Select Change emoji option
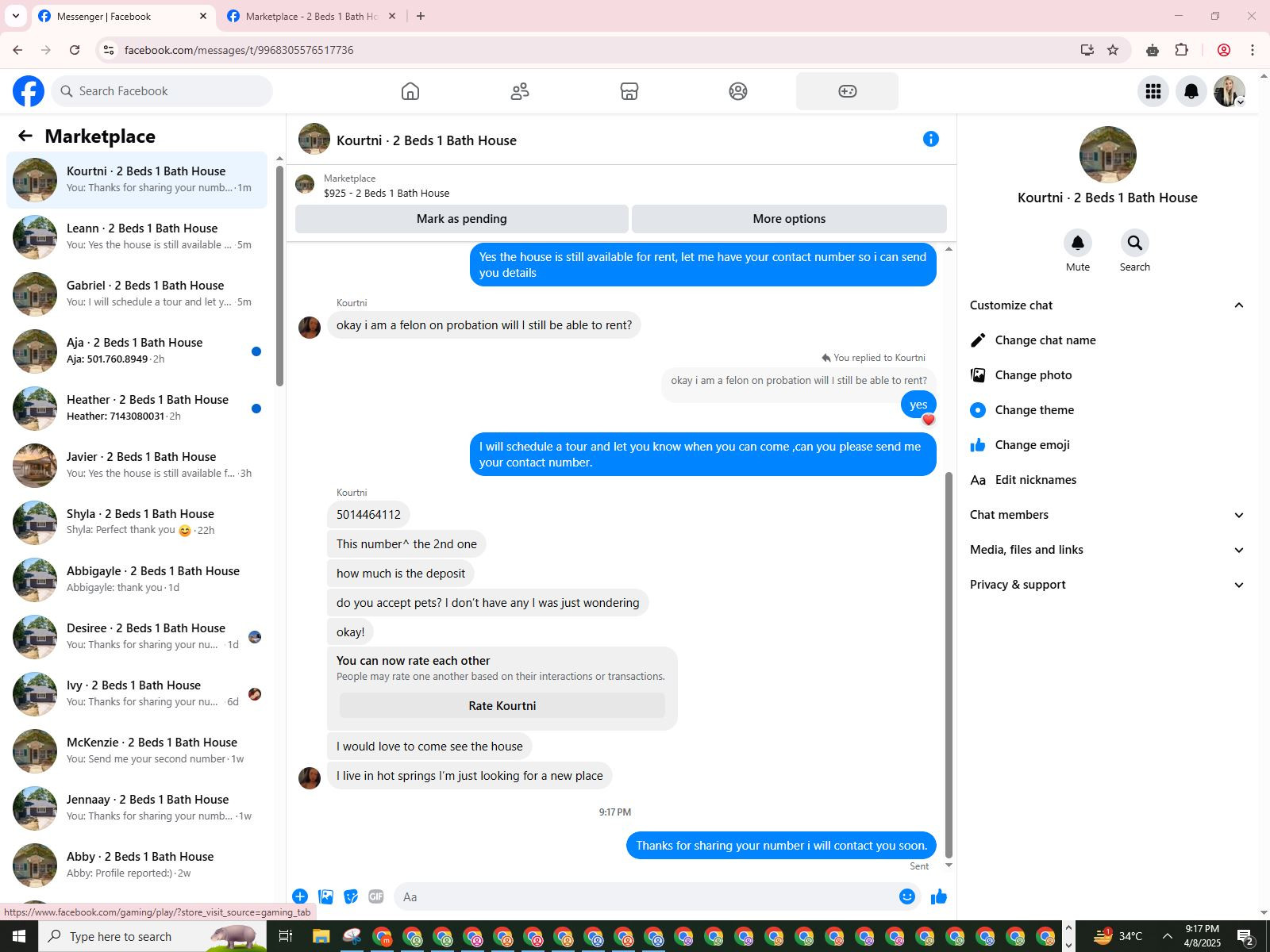The image size is (1270, 952). tap(1107, 445)
